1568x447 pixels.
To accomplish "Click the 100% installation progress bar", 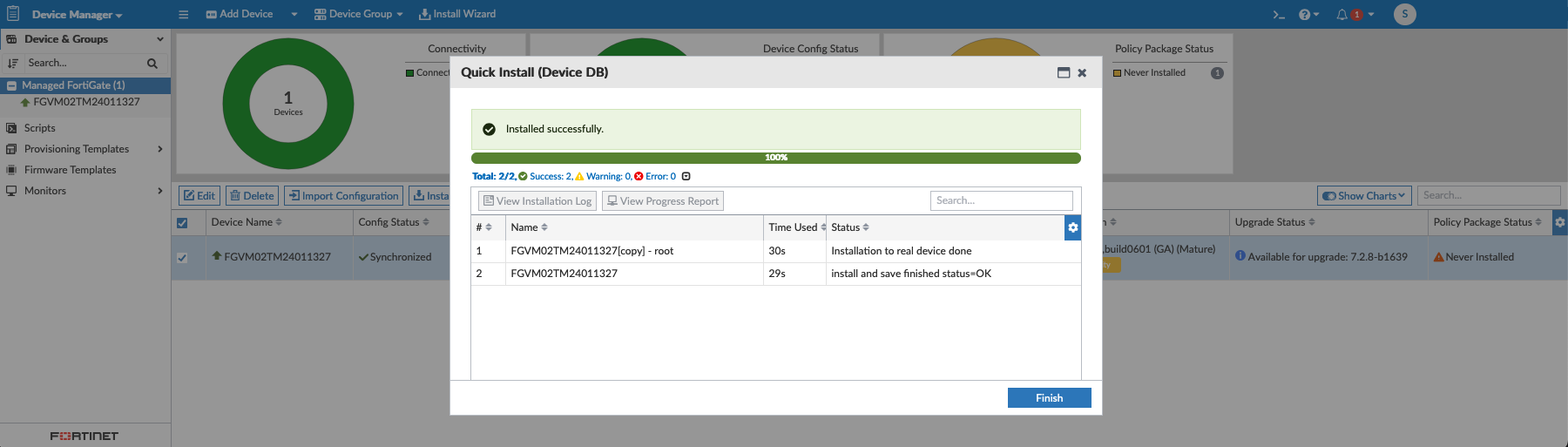I will [775, 158].
